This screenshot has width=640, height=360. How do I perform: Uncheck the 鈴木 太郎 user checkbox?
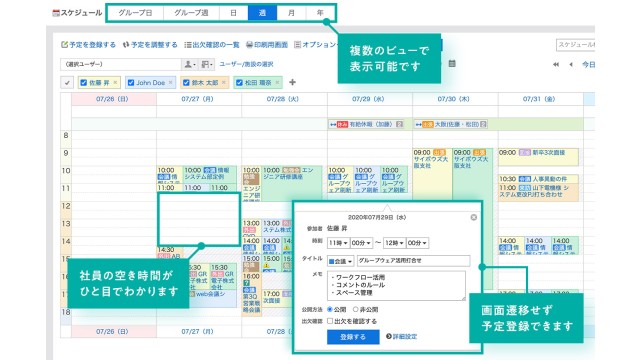tap(186, 82)
